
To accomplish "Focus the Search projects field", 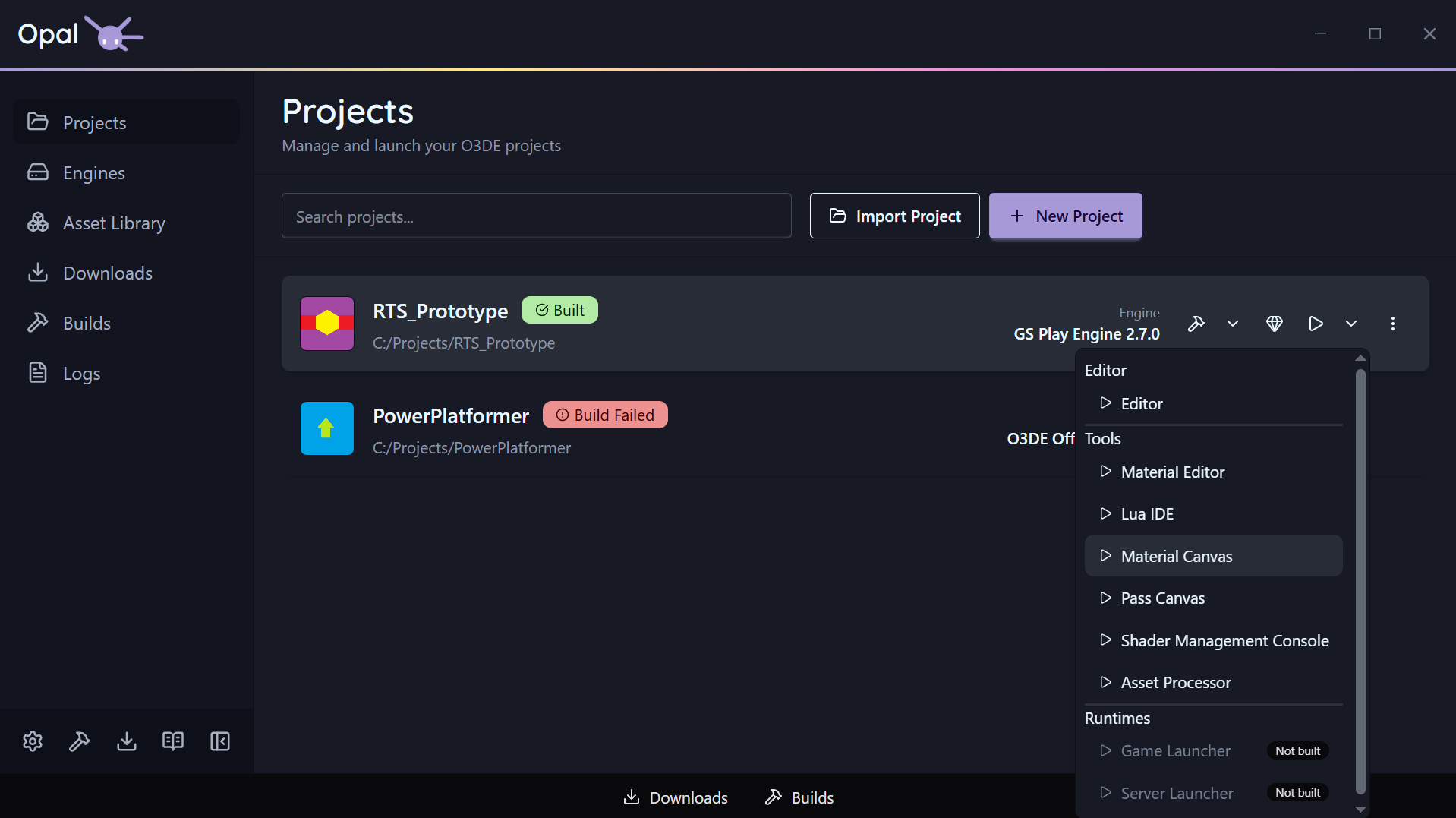I will pos(537,216).
